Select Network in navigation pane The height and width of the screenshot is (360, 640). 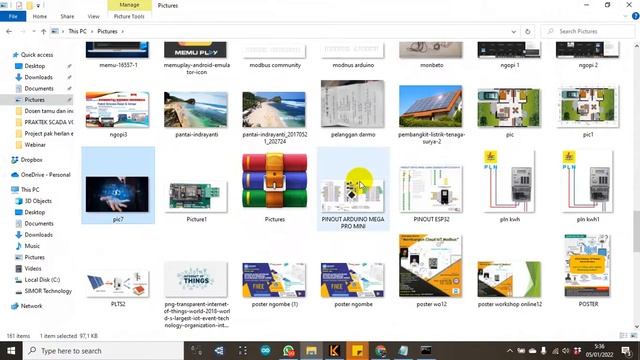31,306
